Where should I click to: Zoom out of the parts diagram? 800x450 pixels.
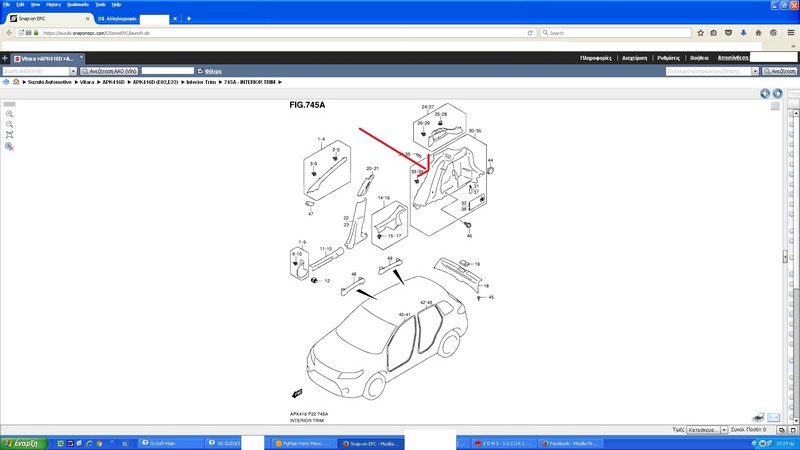[9, 124]
